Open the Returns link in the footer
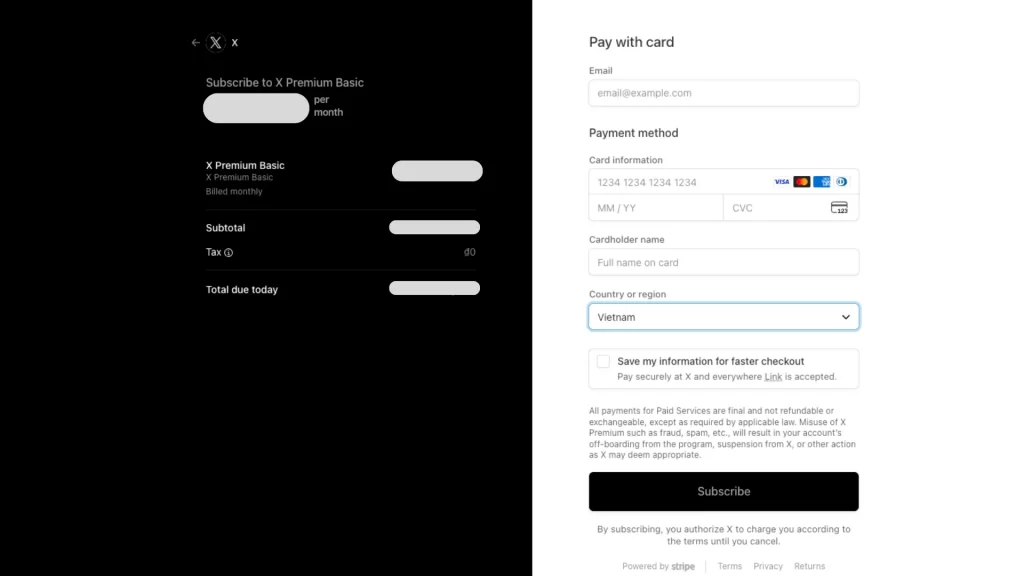Screen dimensions: 1024x576 tap(809, 566)
